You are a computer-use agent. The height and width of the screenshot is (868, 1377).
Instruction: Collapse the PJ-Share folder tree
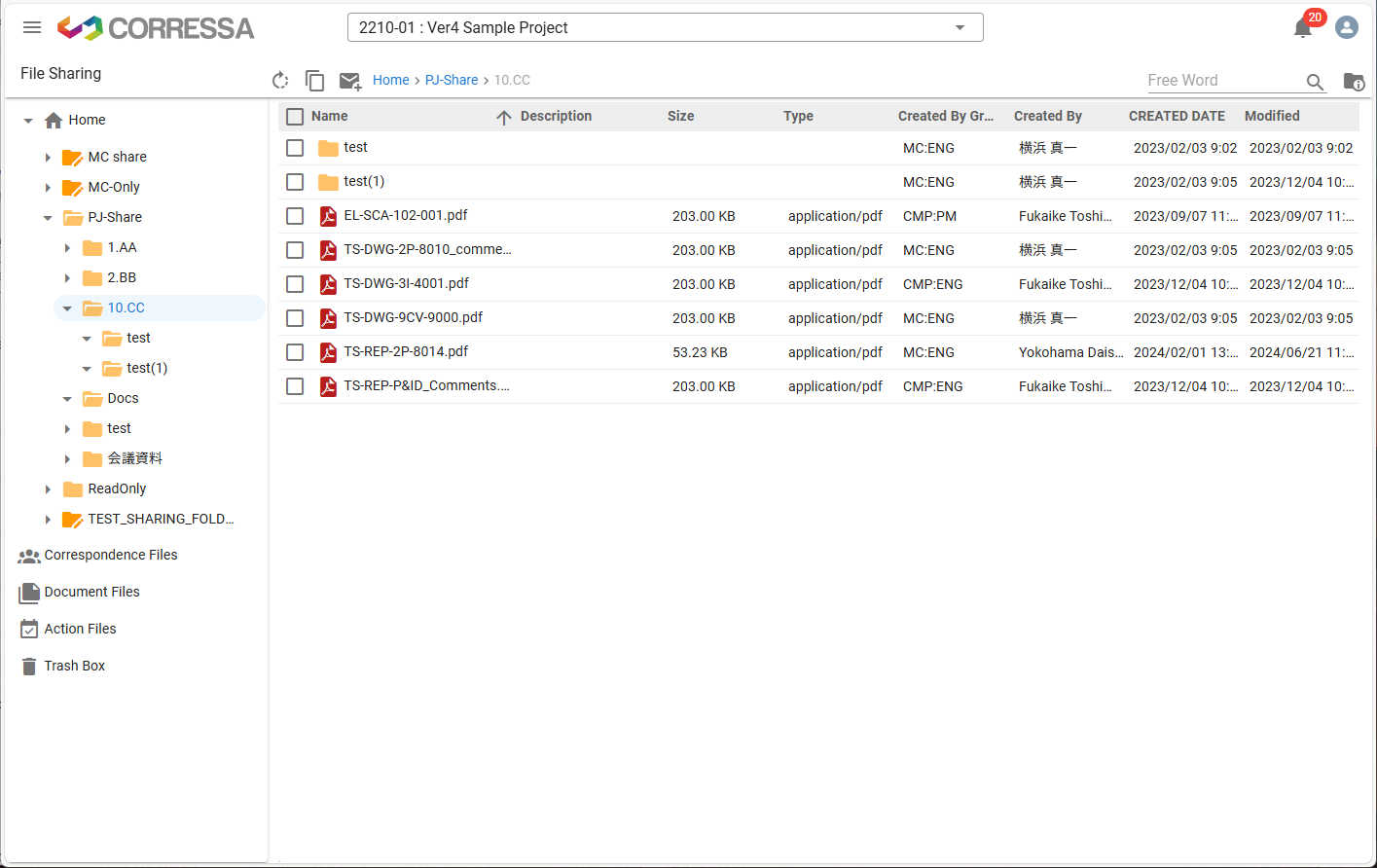pos(48,217)
